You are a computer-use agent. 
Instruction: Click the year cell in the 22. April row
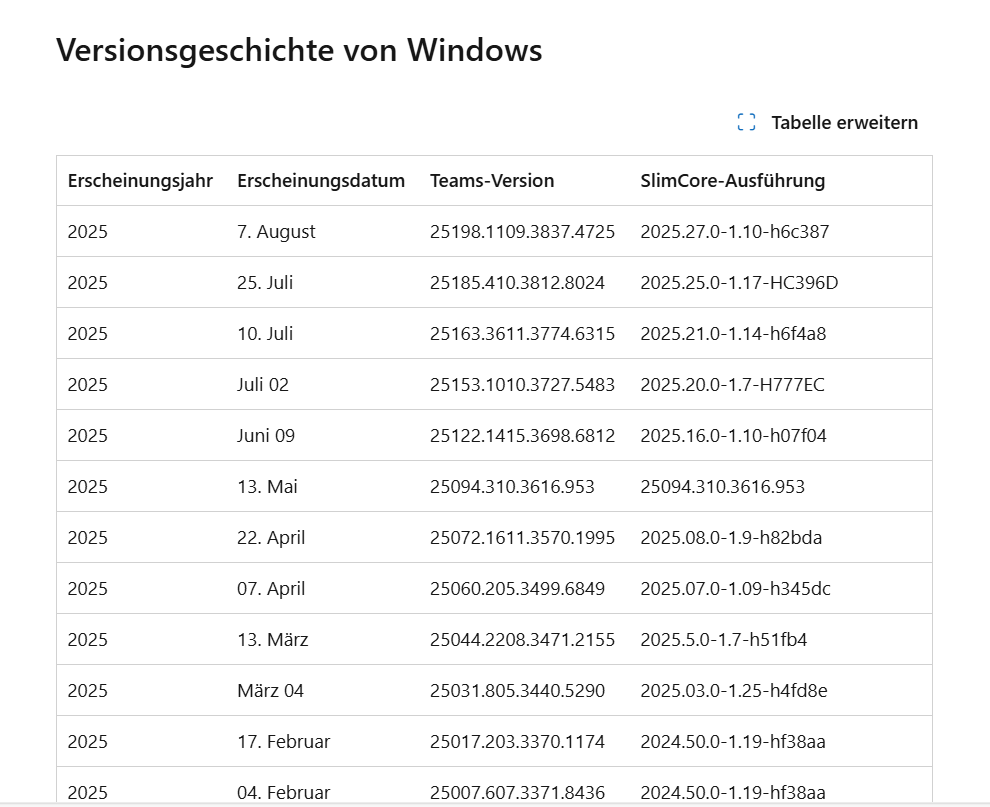pyautogui.click(x=87, y=538)
